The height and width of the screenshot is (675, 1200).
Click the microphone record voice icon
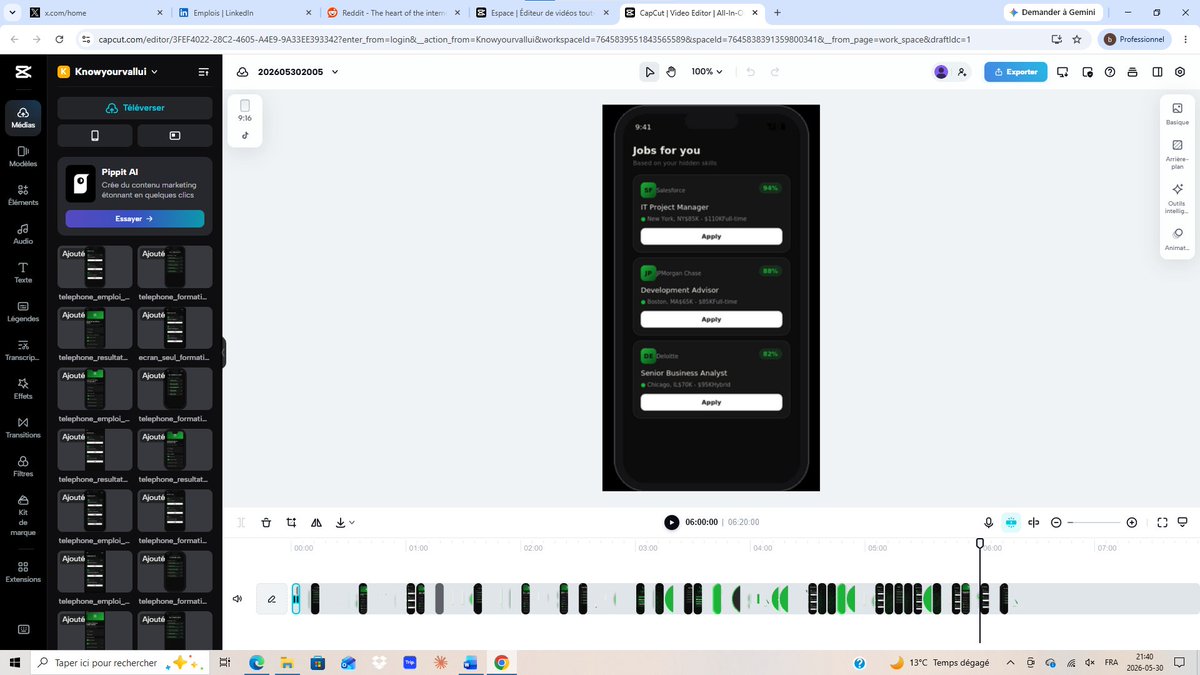(x=989, y=522)
